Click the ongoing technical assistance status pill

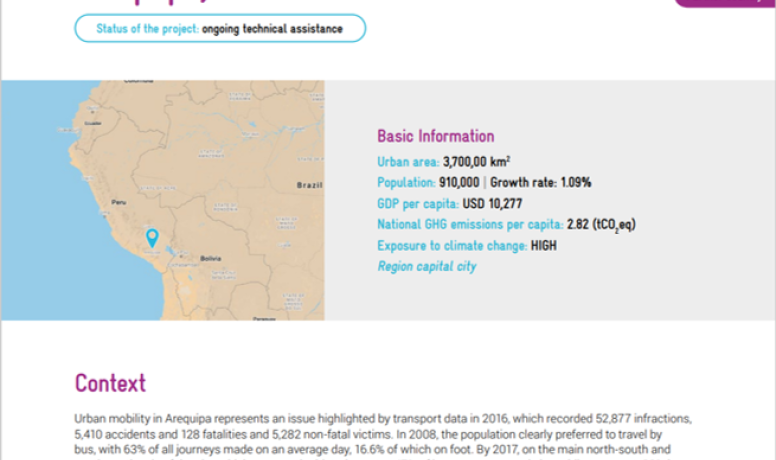pyautogui.click(x=220, y=29)
